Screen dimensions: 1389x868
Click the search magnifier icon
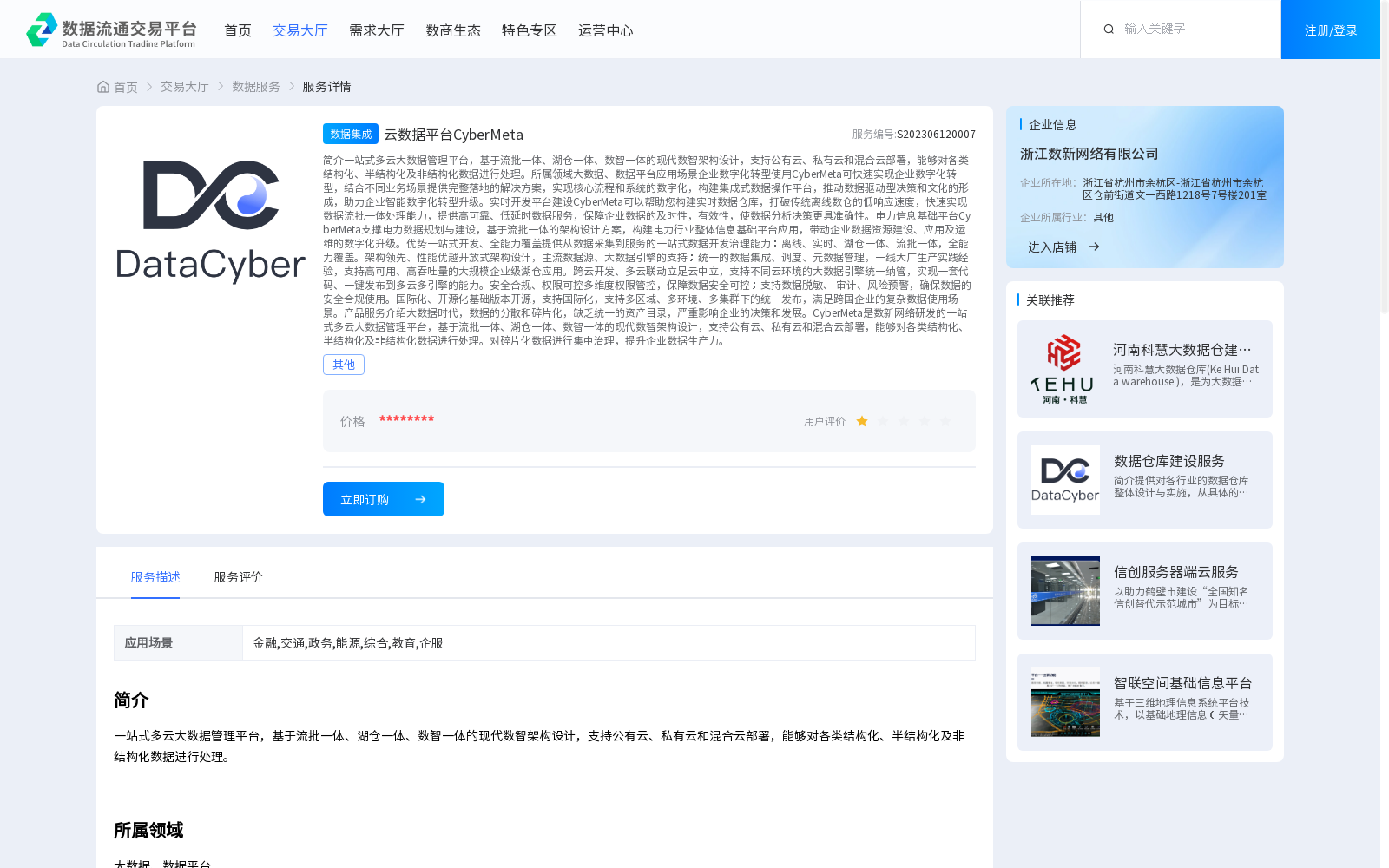[1109, 30]
